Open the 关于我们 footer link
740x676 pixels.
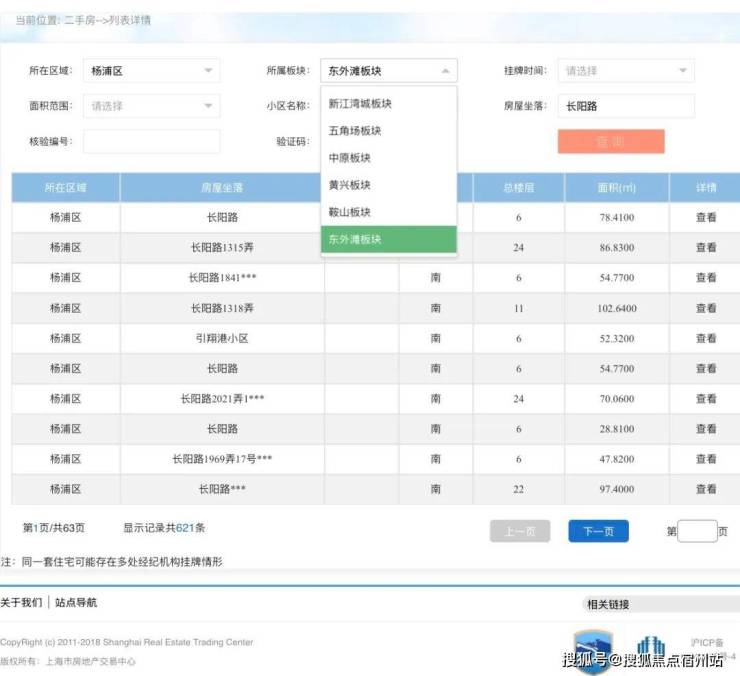click(x=22, y=603)
